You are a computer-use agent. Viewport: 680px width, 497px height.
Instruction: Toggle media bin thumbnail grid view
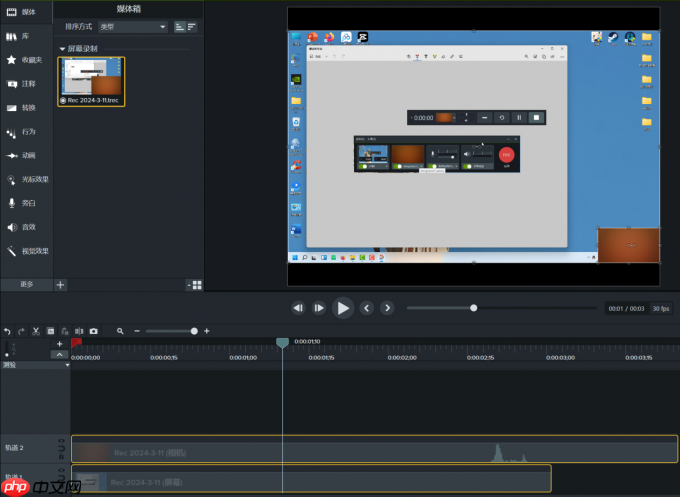(x=195, y=285)
